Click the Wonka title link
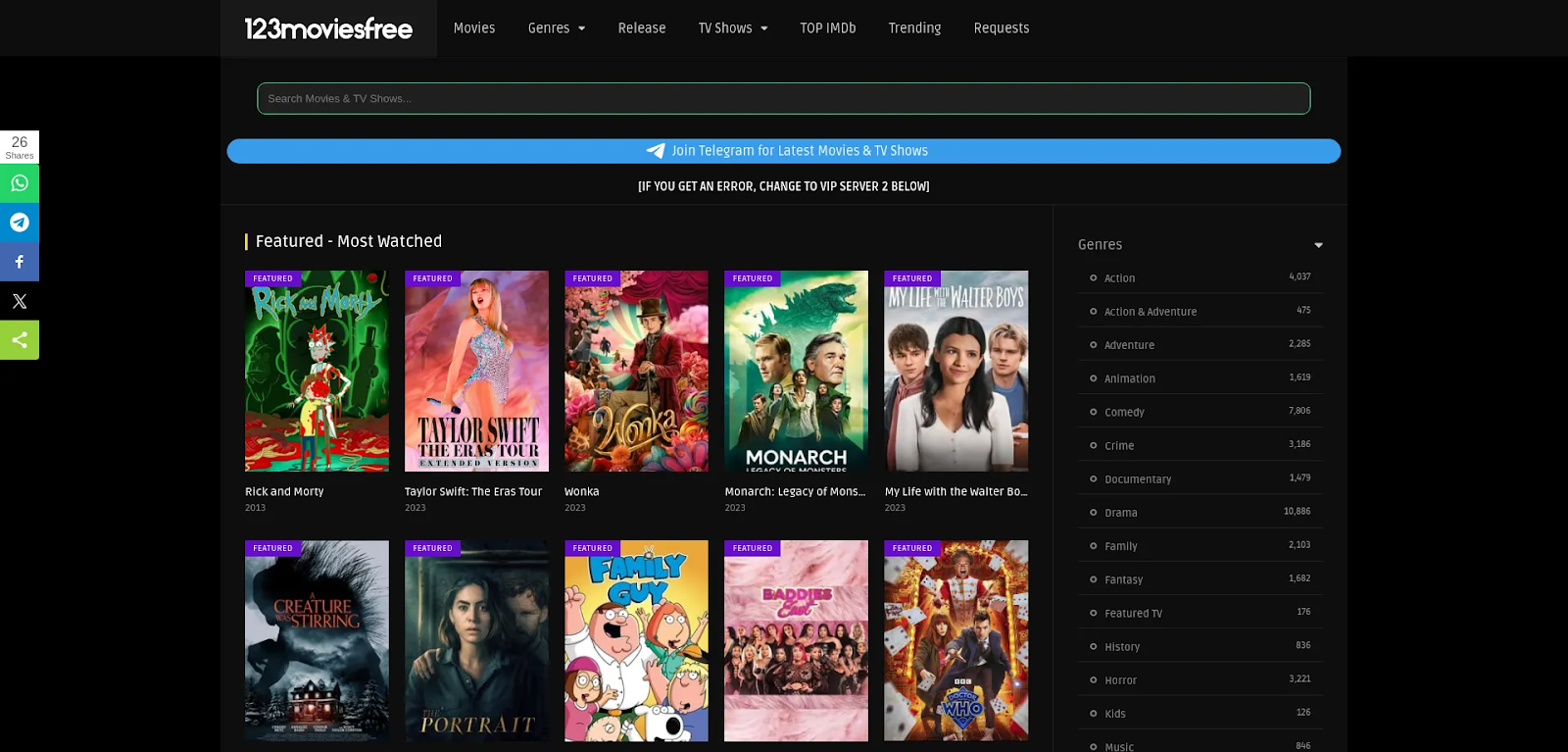1568x752 pixels. 581,492
